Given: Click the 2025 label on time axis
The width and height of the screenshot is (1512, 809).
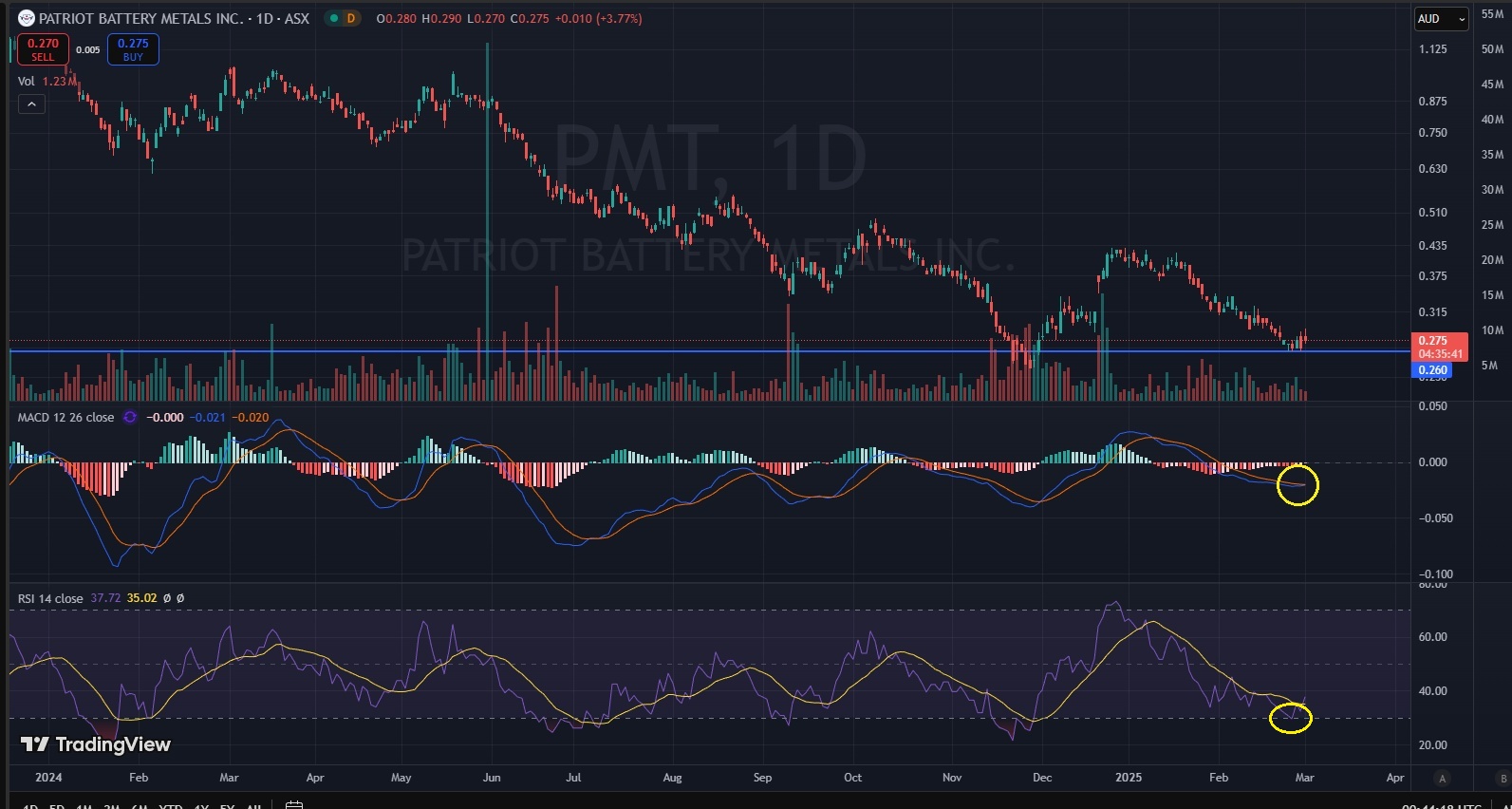Looking at the screenshot, I should pyautogui.click(x=1129, y=778).
